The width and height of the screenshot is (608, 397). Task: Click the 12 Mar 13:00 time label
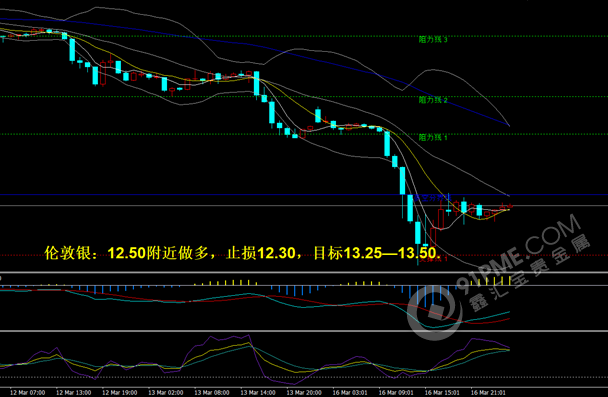[73, 392]
